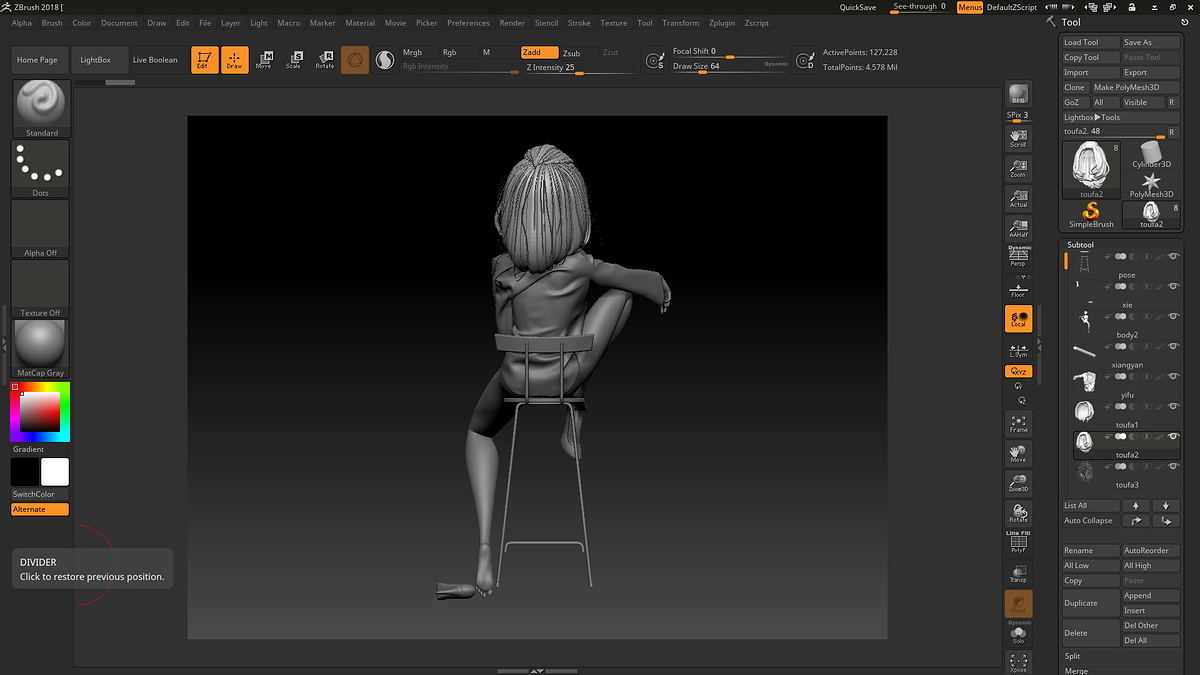Open the Document menu
Viewport: 1200px width, 675px height.
(x=119, y=23)
